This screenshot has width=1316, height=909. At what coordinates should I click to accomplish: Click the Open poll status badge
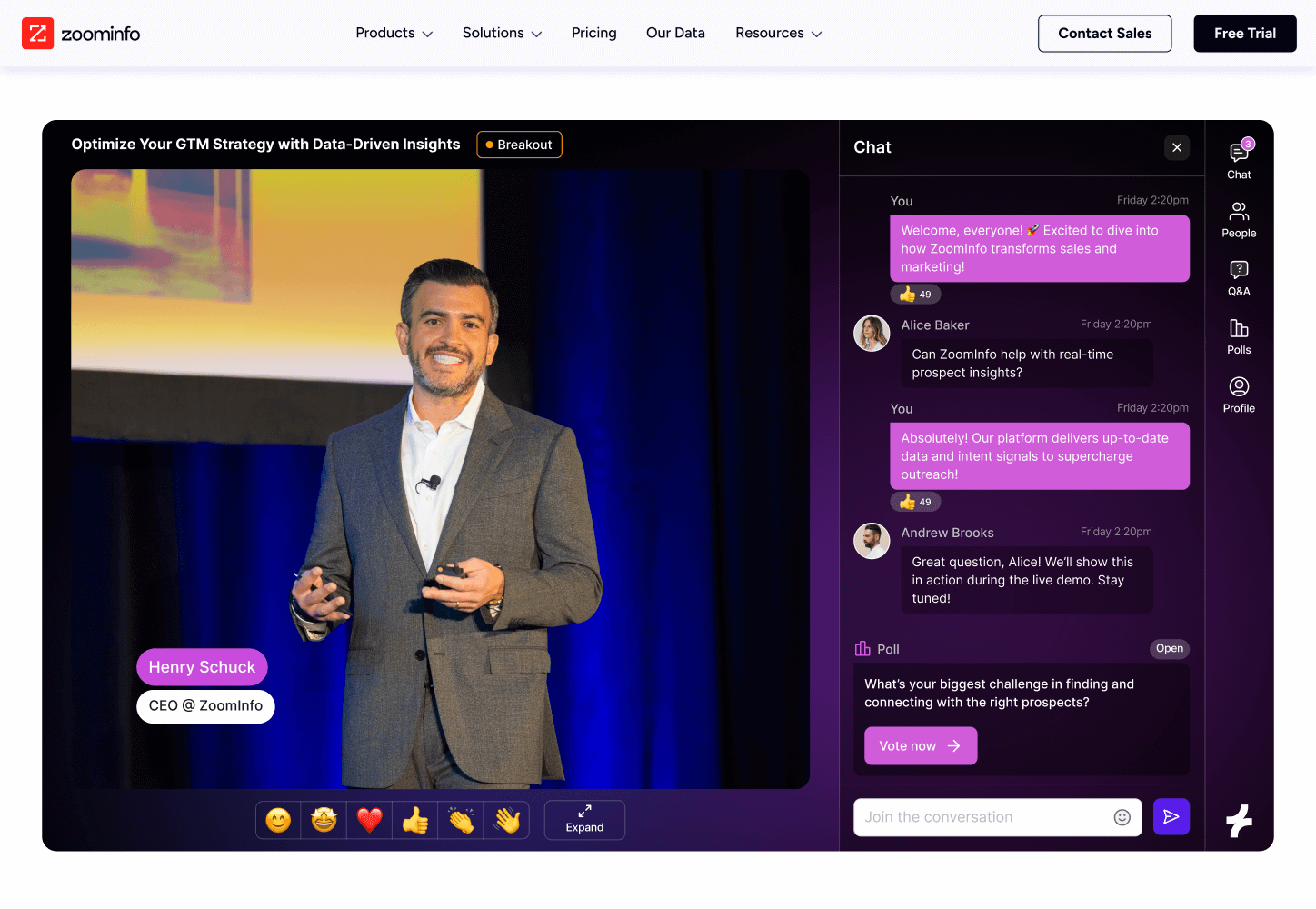click(1170, 649)
